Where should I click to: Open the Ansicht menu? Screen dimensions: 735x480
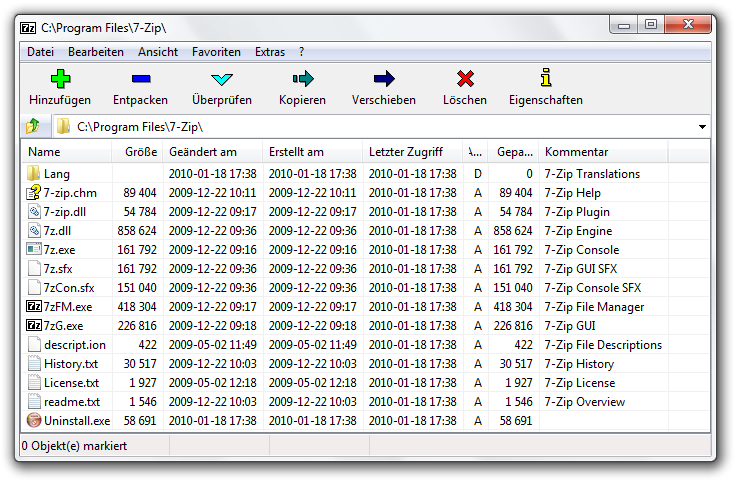(x=158, y=52)
